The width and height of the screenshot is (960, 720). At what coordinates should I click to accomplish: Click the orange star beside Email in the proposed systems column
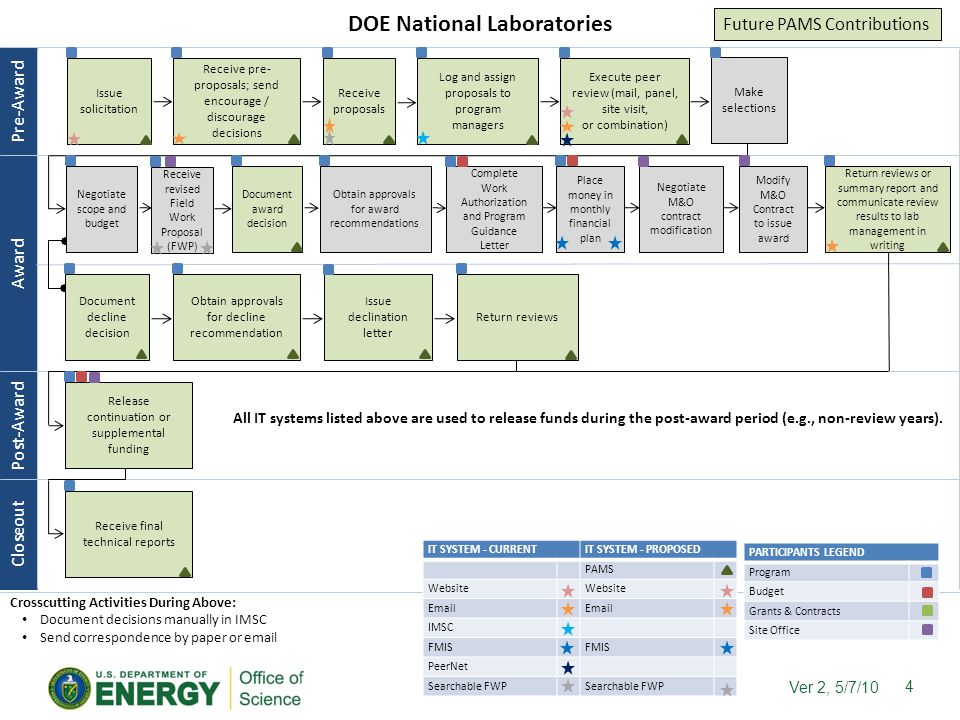click(x=727, y=609)
